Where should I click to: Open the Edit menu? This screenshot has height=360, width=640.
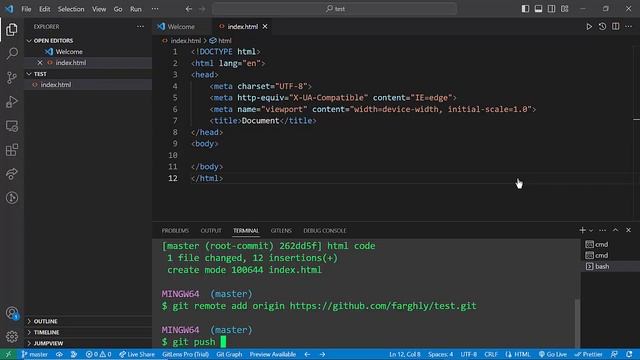click(x=44, y=9)
